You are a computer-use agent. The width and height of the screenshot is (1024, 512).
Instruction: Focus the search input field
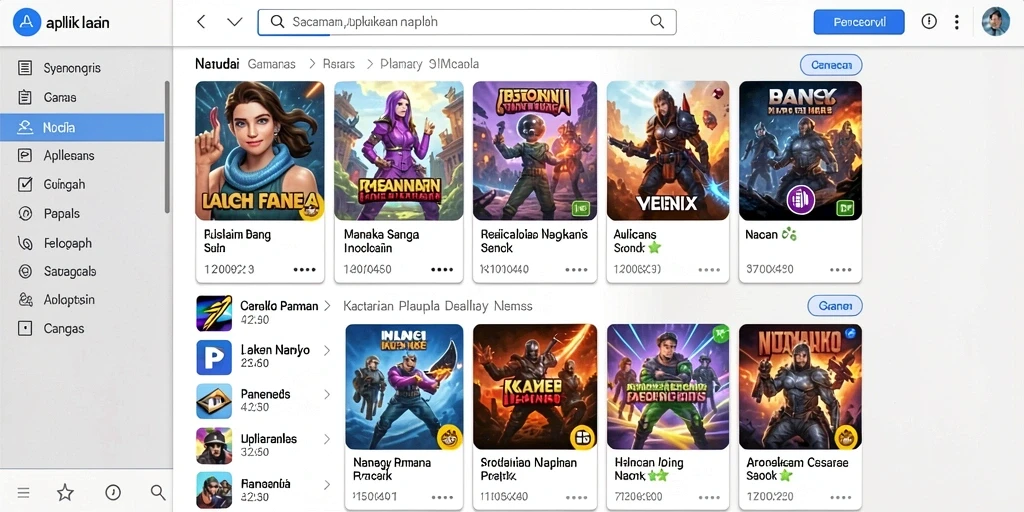click(x=467, y=22)
